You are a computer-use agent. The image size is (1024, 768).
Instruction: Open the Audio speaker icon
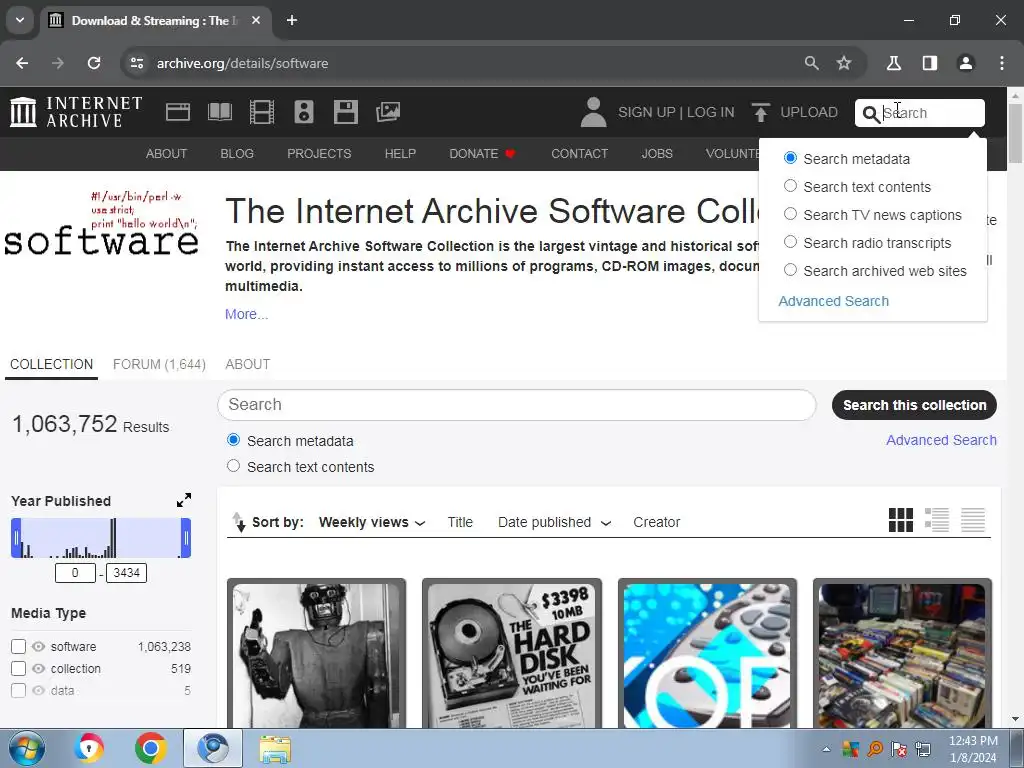pos(304,112)
